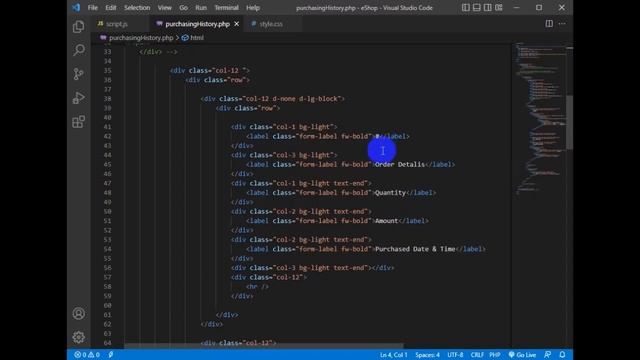Open Customize Layout icon
Viewport: 640px width, 360px height.
tap(499, 7)
